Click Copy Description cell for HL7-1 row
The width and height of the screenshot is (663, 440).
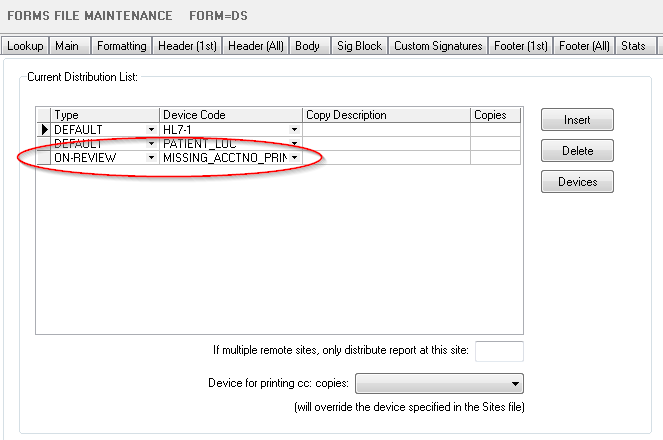(387, 130)
